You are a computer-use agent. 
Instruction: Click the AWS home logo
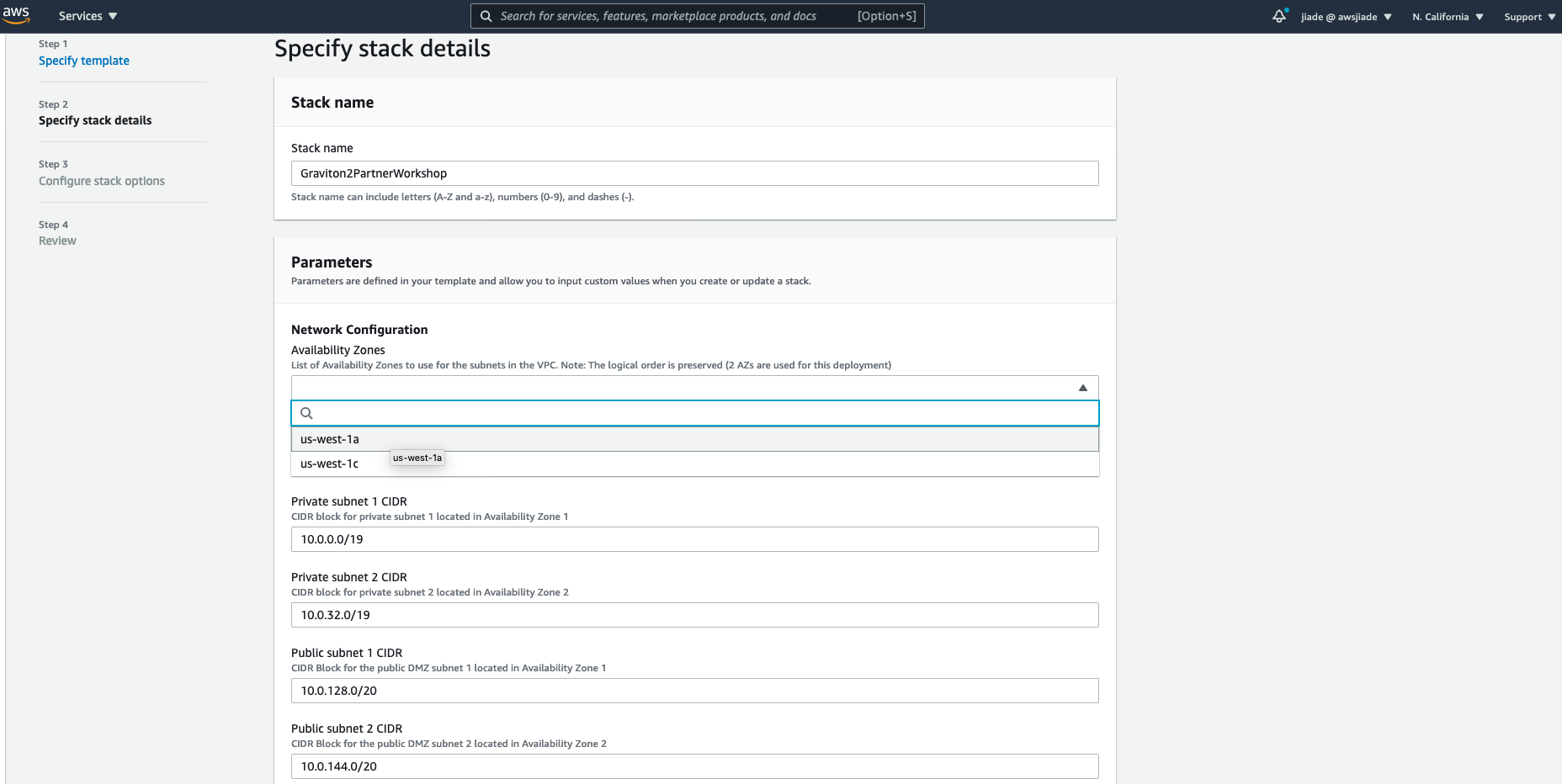click(x=17, y=14)
